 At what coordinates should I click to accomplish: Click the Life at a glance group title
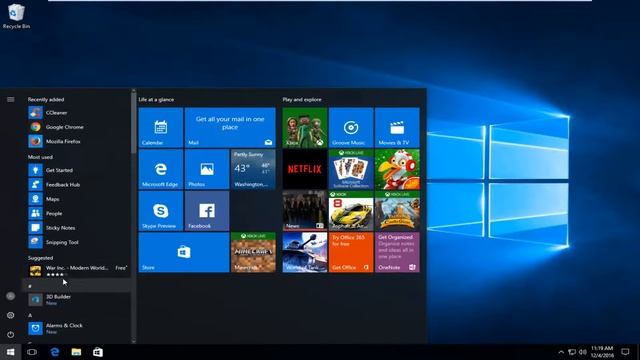[156, 100]
